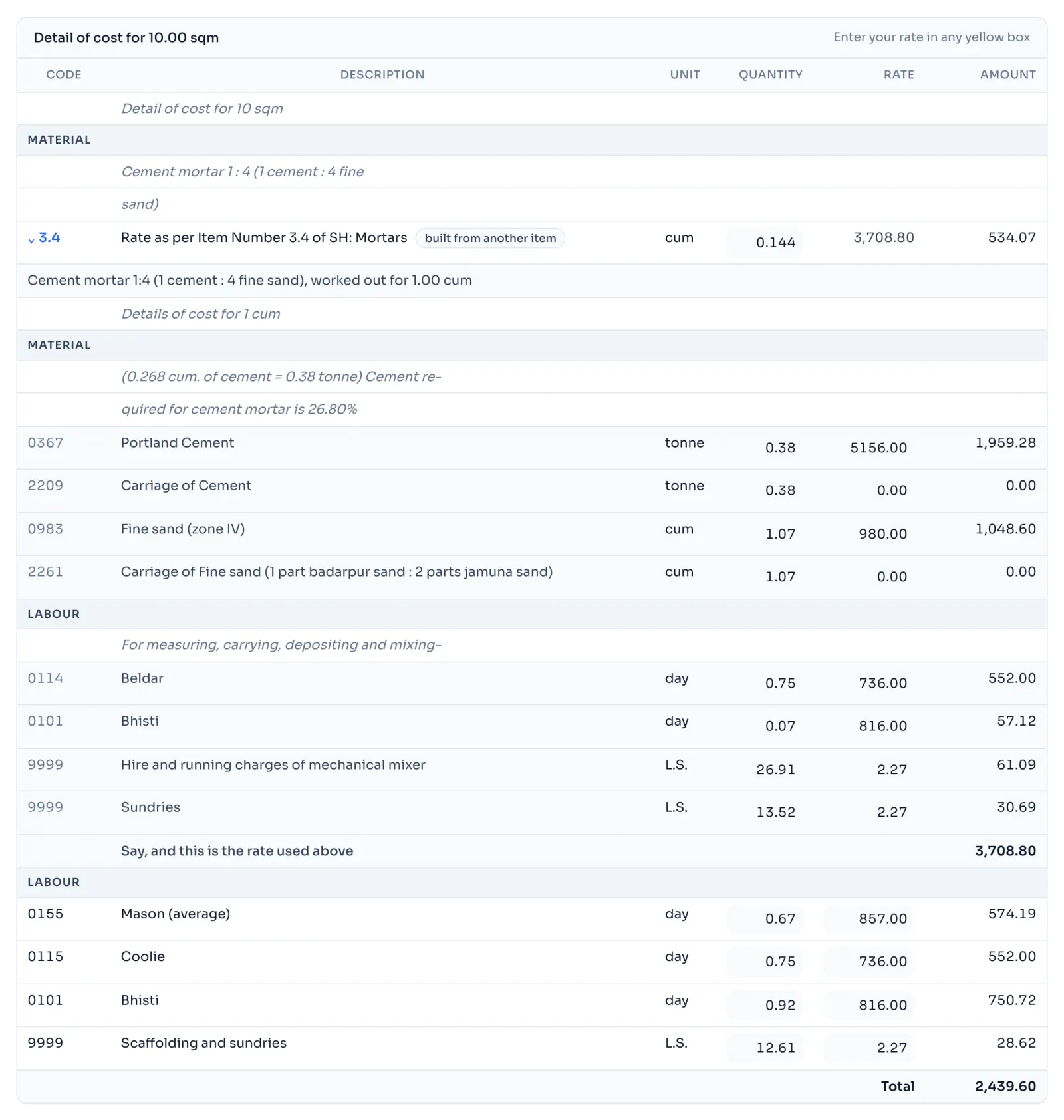The image size is (1064, 1120).
Task: Collapse the item 3.4 breakdown chevron
Action: point(31,239)
